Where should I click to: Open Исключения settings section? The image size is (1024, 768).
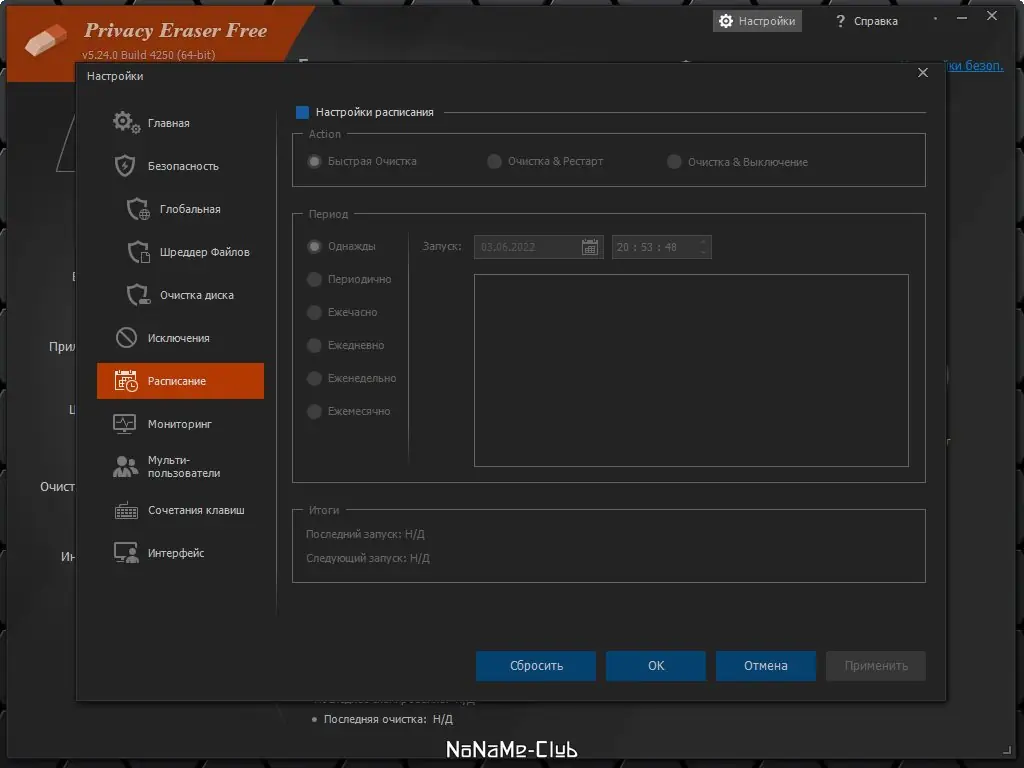point(180,338)
